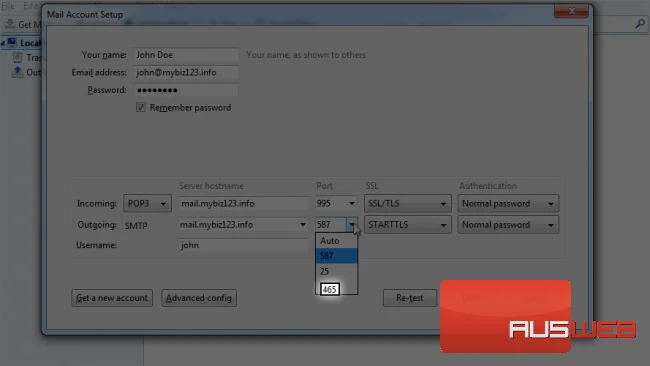
Task: Open the incoming protocol POP3 dropdown
Action: coord(147,204)
